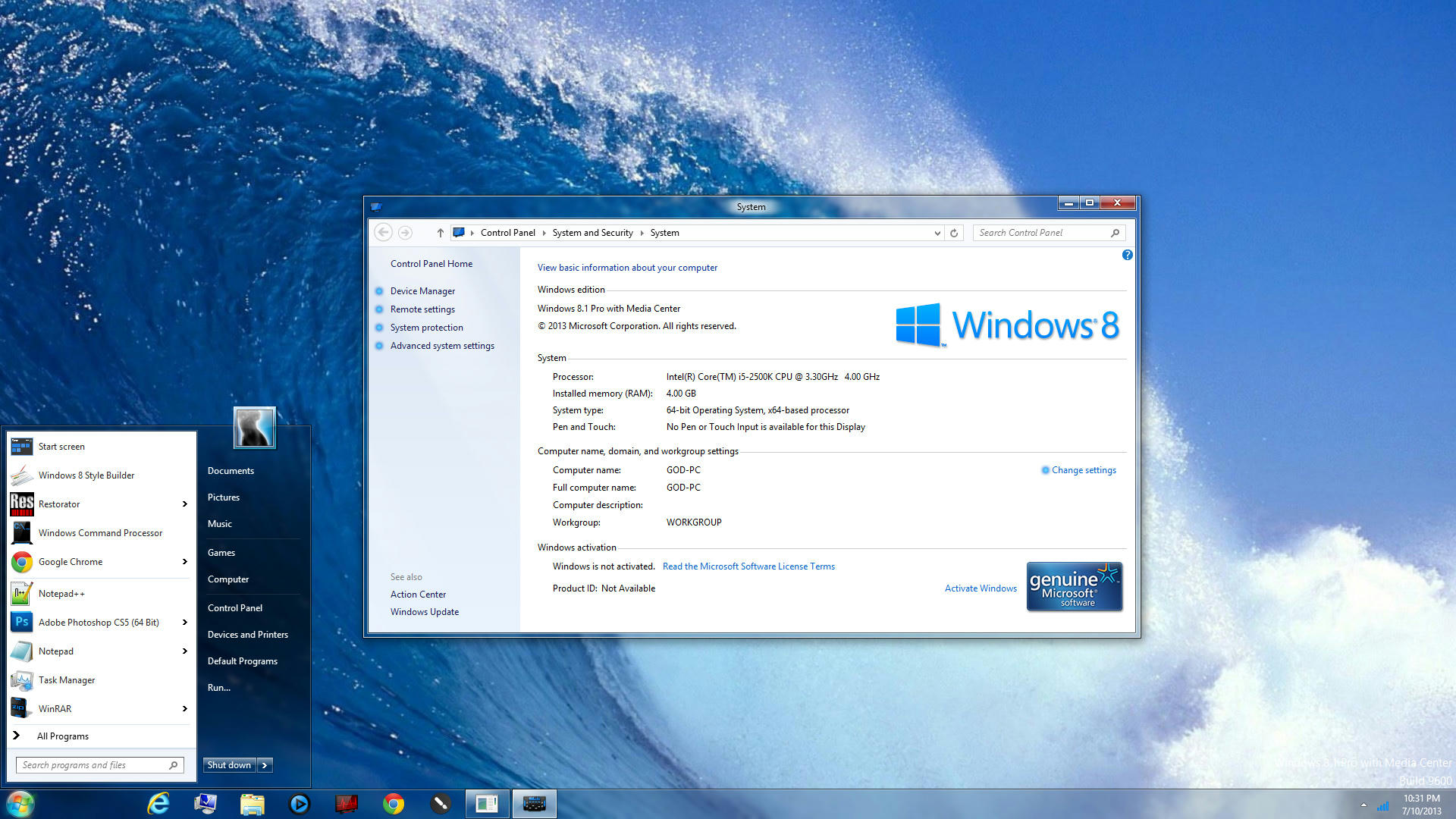Go up one level with the up arrow
Image resolution: width=1456 pixels, height=819 pixels.
pos(440,233)
